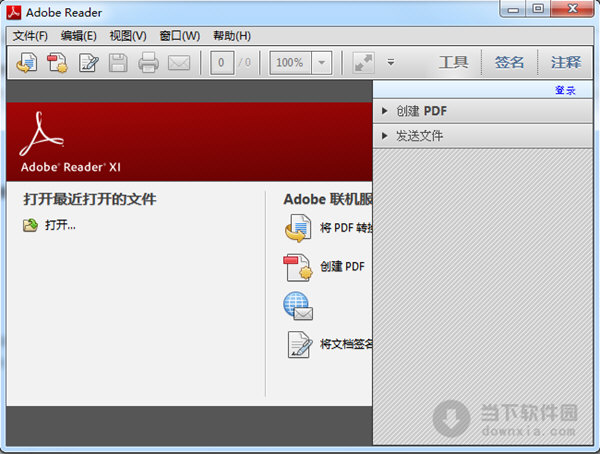Click the 创建 PDF link in online services
Screen dimensions: 600x454
[x=342, y=266]
